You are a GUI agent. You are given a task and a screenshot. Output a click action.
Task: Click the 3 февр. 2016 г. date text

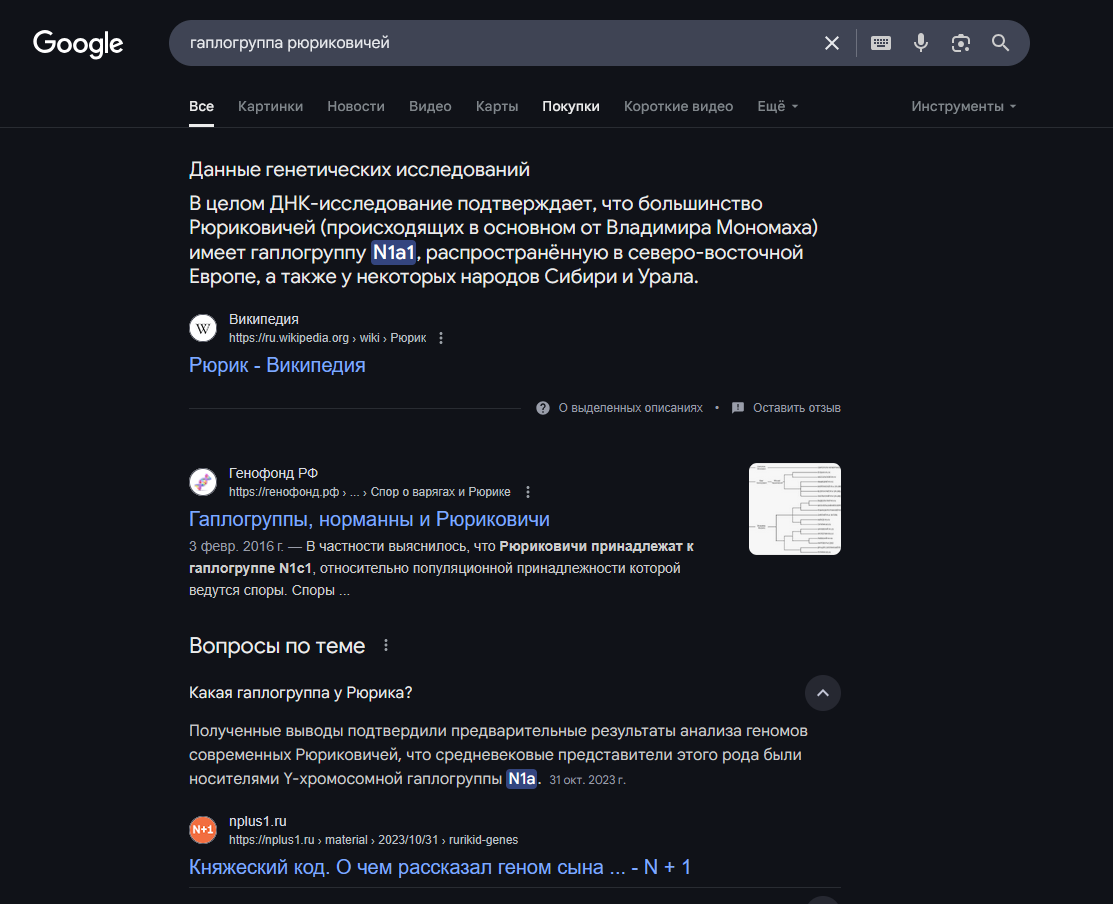pyautogui.click(x=236, y=546)
